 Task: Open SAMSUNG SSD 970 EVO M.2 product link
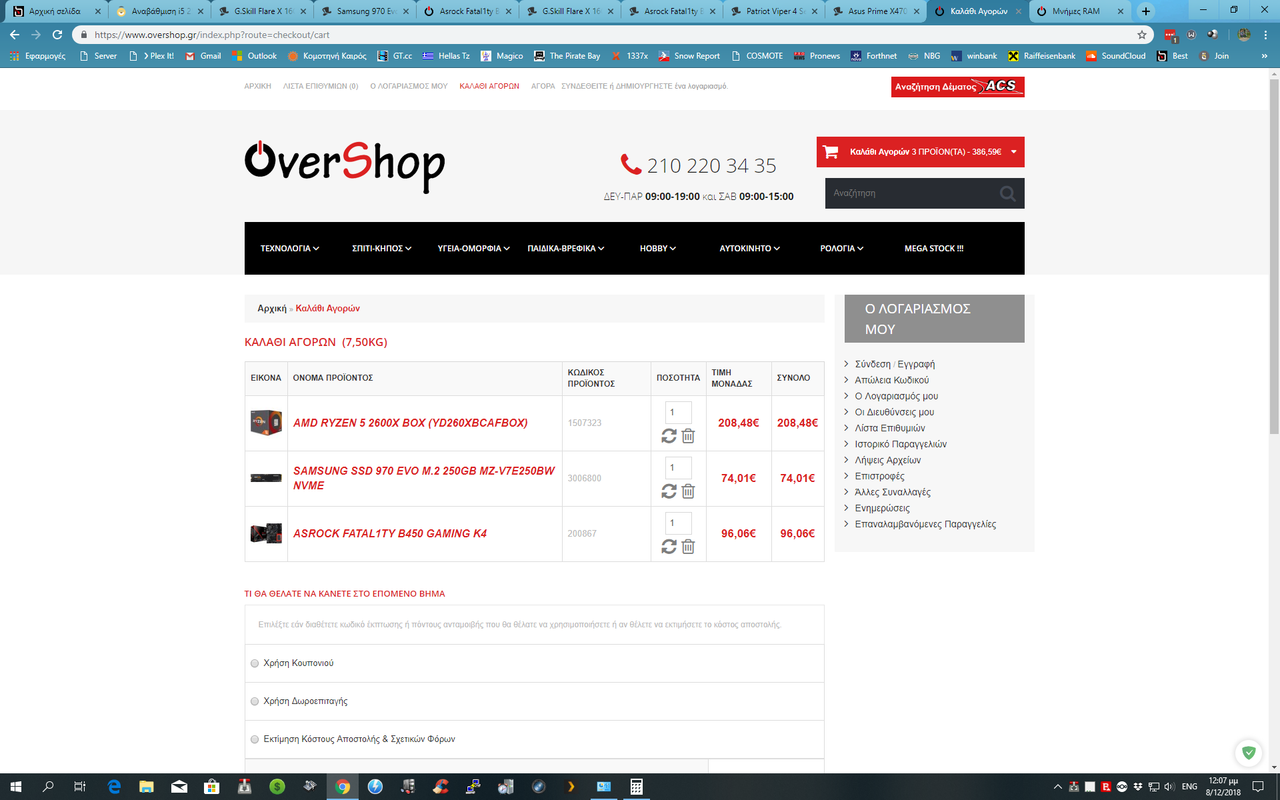pos(424,478)
